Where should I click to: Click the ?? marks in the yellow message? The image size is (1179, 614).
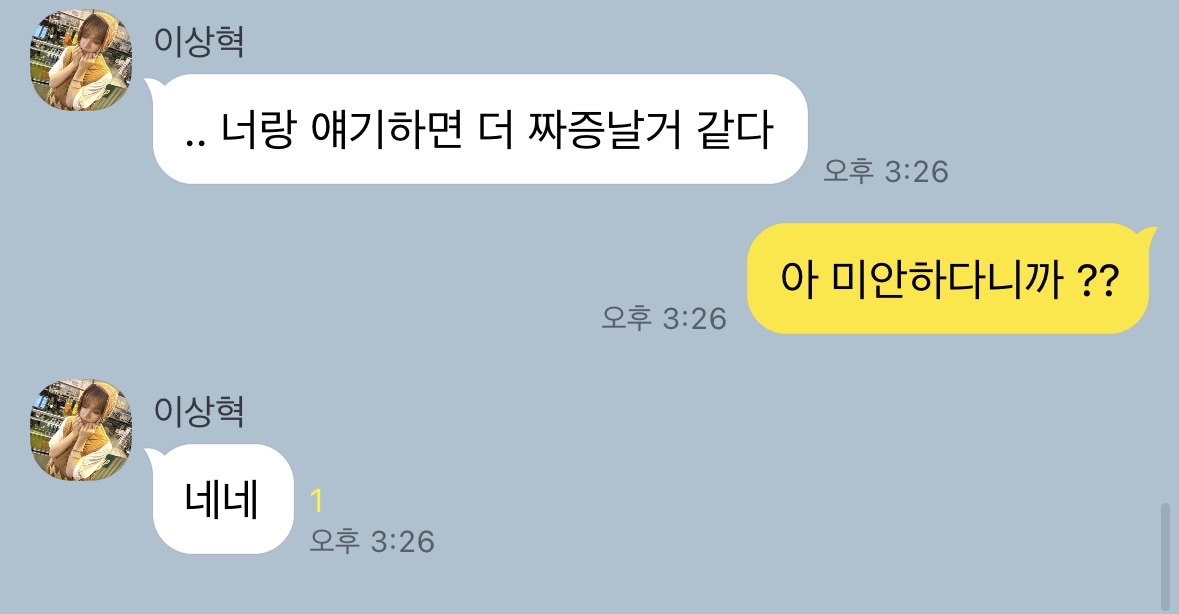(1099, 280)
